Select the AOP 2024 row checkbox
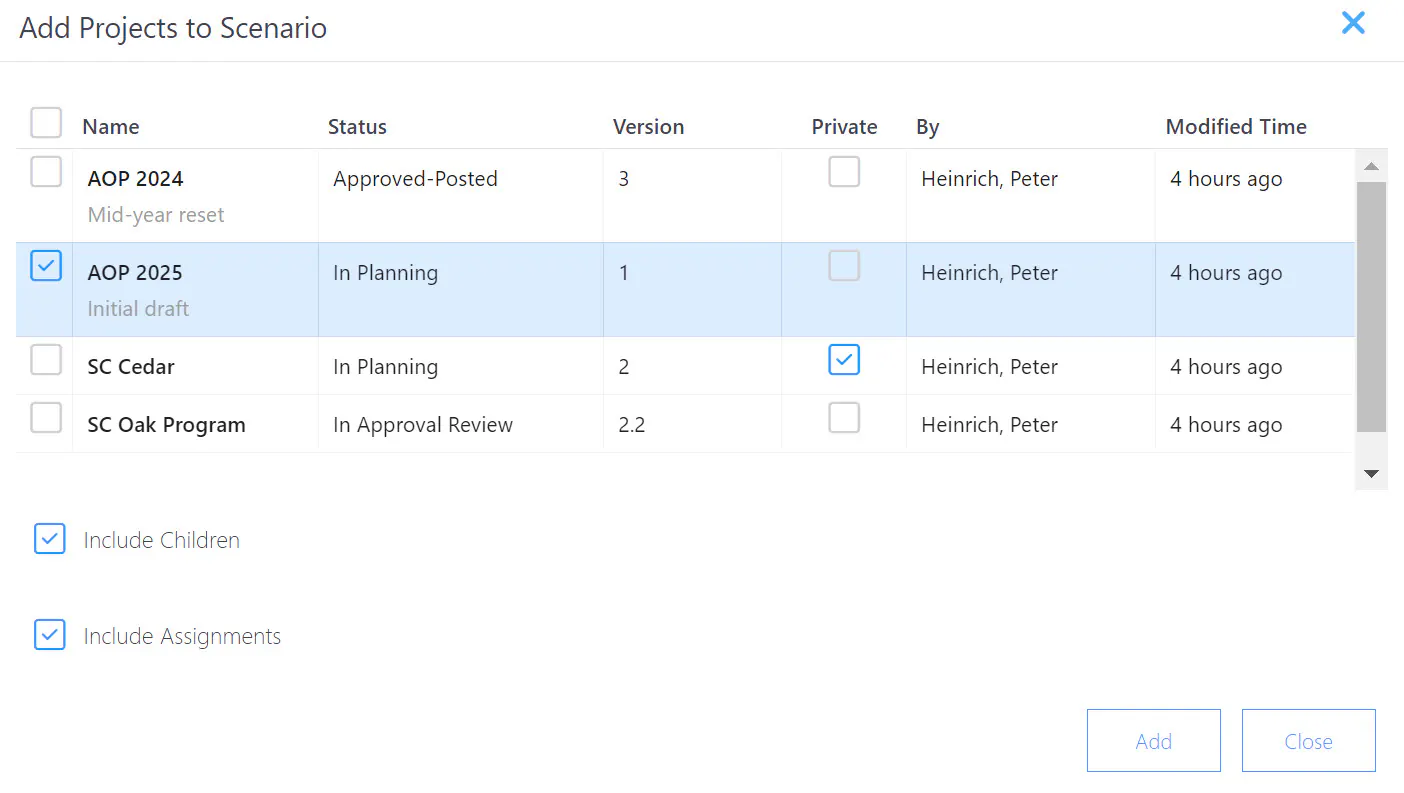 pyautogui.click(x=46, y=172)
